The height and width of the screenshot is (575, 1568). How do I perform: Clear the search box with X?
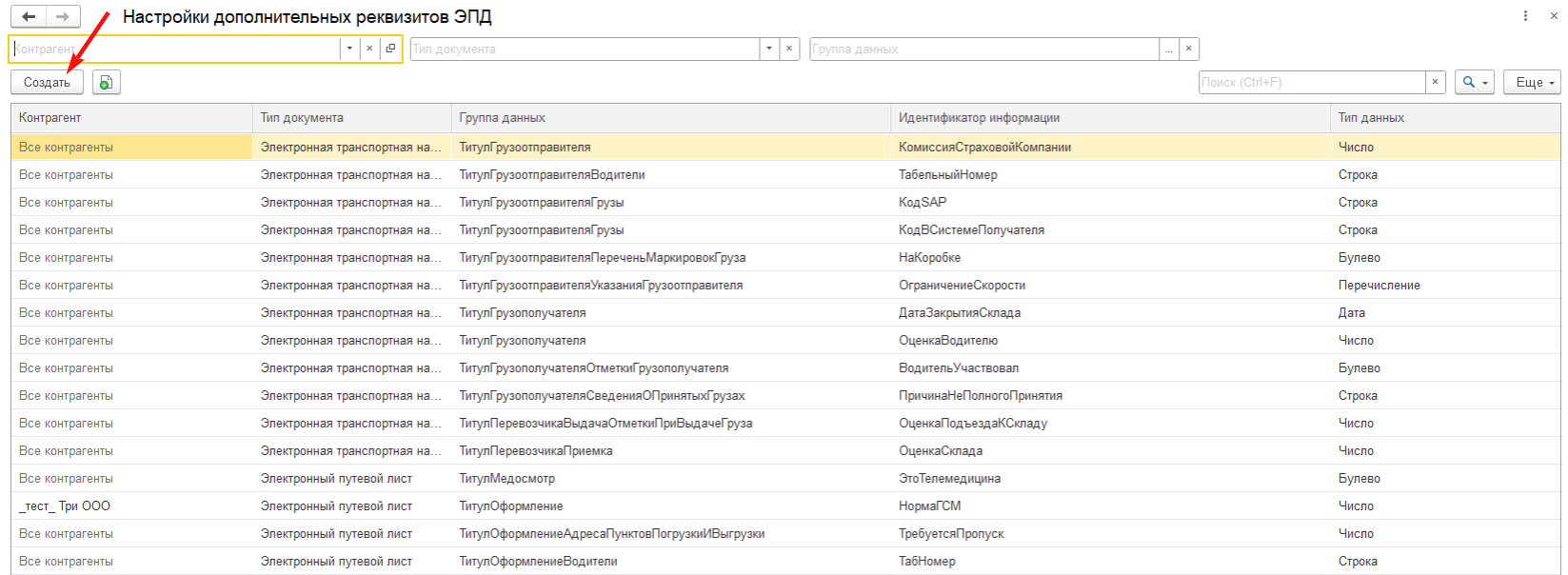point(1436,83)
